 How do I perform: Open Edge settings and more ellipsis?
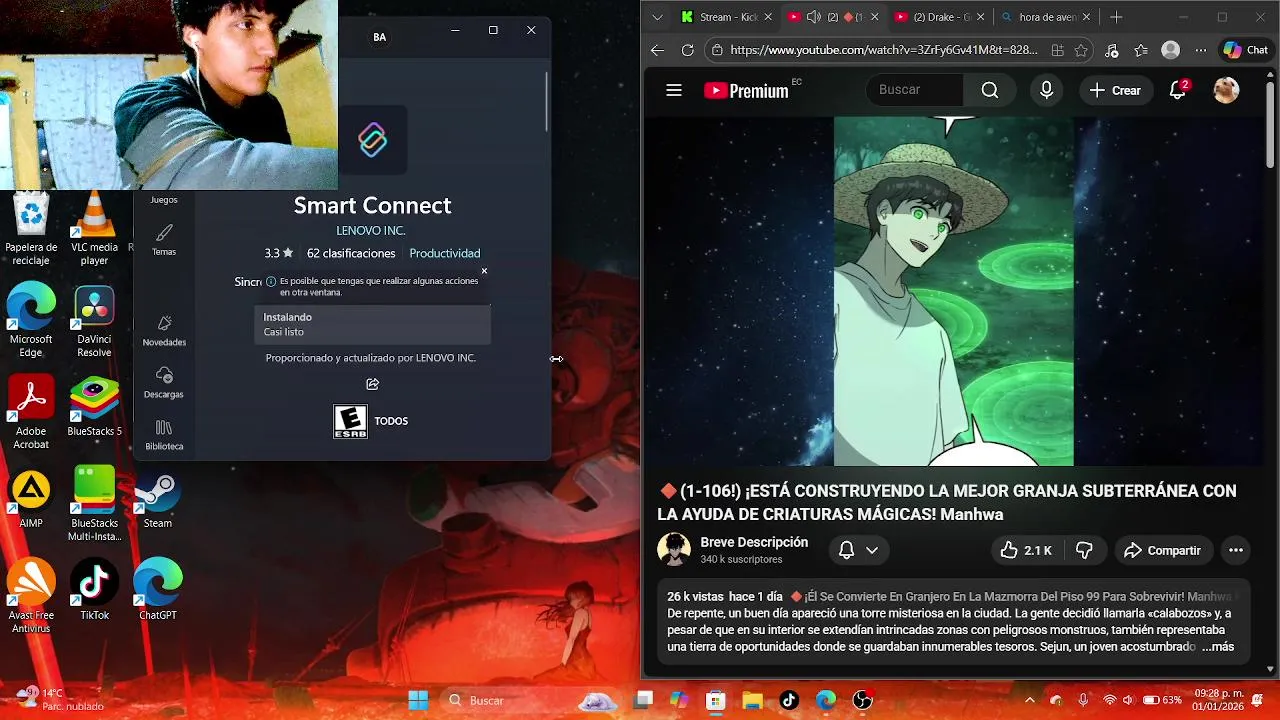click(x=1201, y=50)
